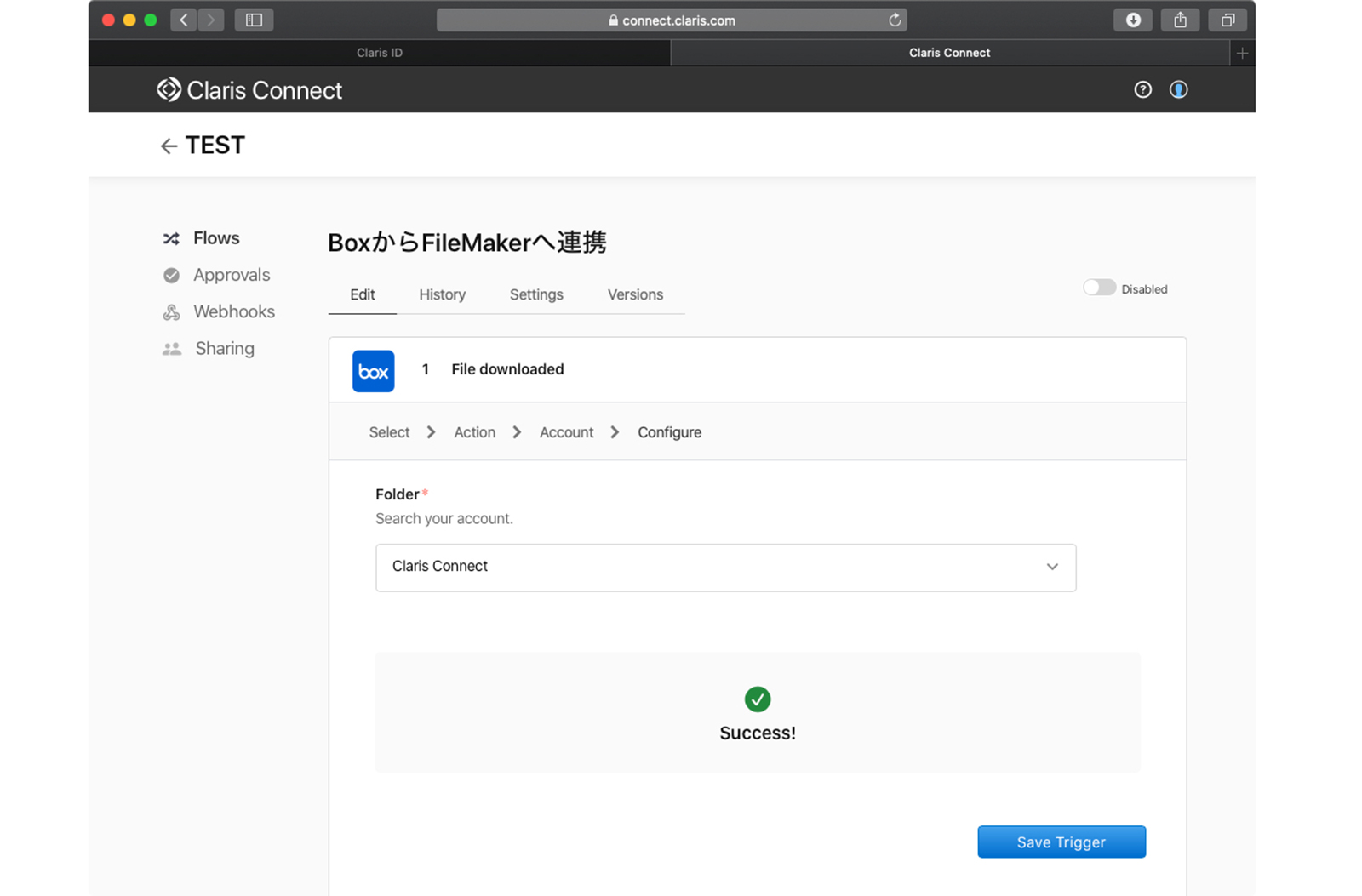Viewport: 1362px width, 896px height.
Task: Open the user account profile icon
Action: pos(1178,89)
